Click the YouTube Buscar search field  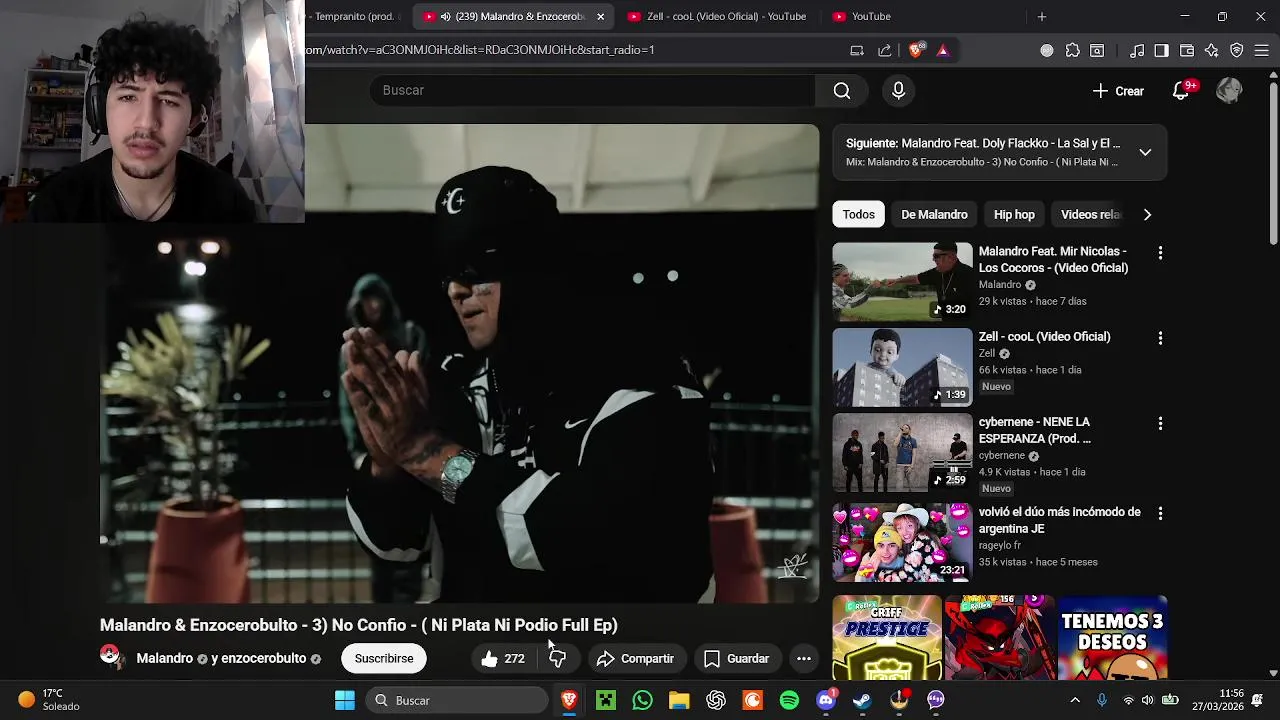coord(592,91)
